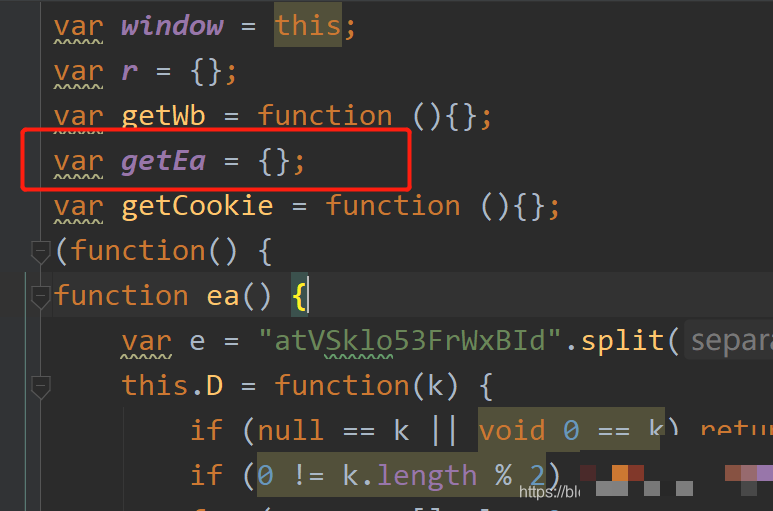Fold the "this.D = function(k)" block
This screenshot has height=511, width=773.
[x=40, y=385]
